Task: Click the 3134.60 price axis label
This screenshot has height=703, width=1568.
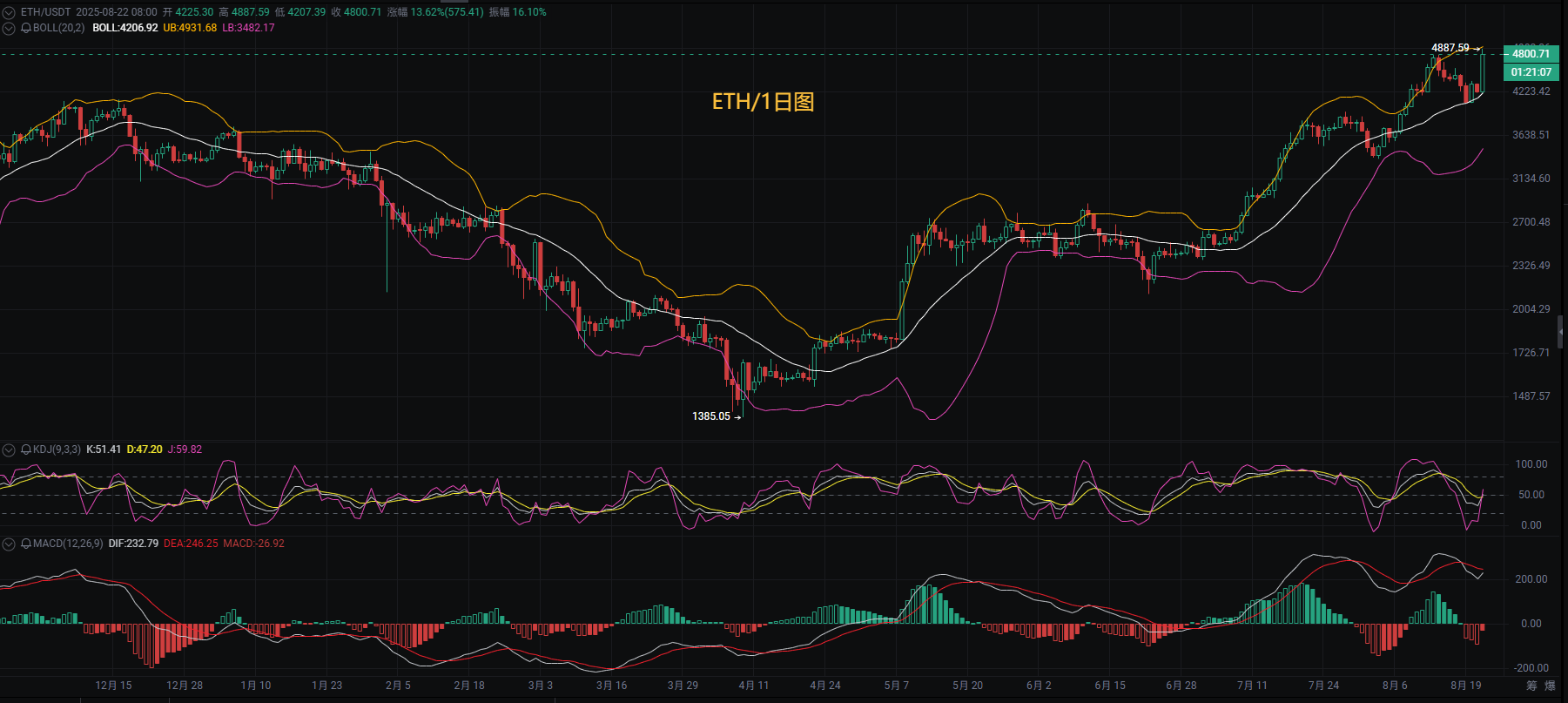Action: coord(1531,179)
